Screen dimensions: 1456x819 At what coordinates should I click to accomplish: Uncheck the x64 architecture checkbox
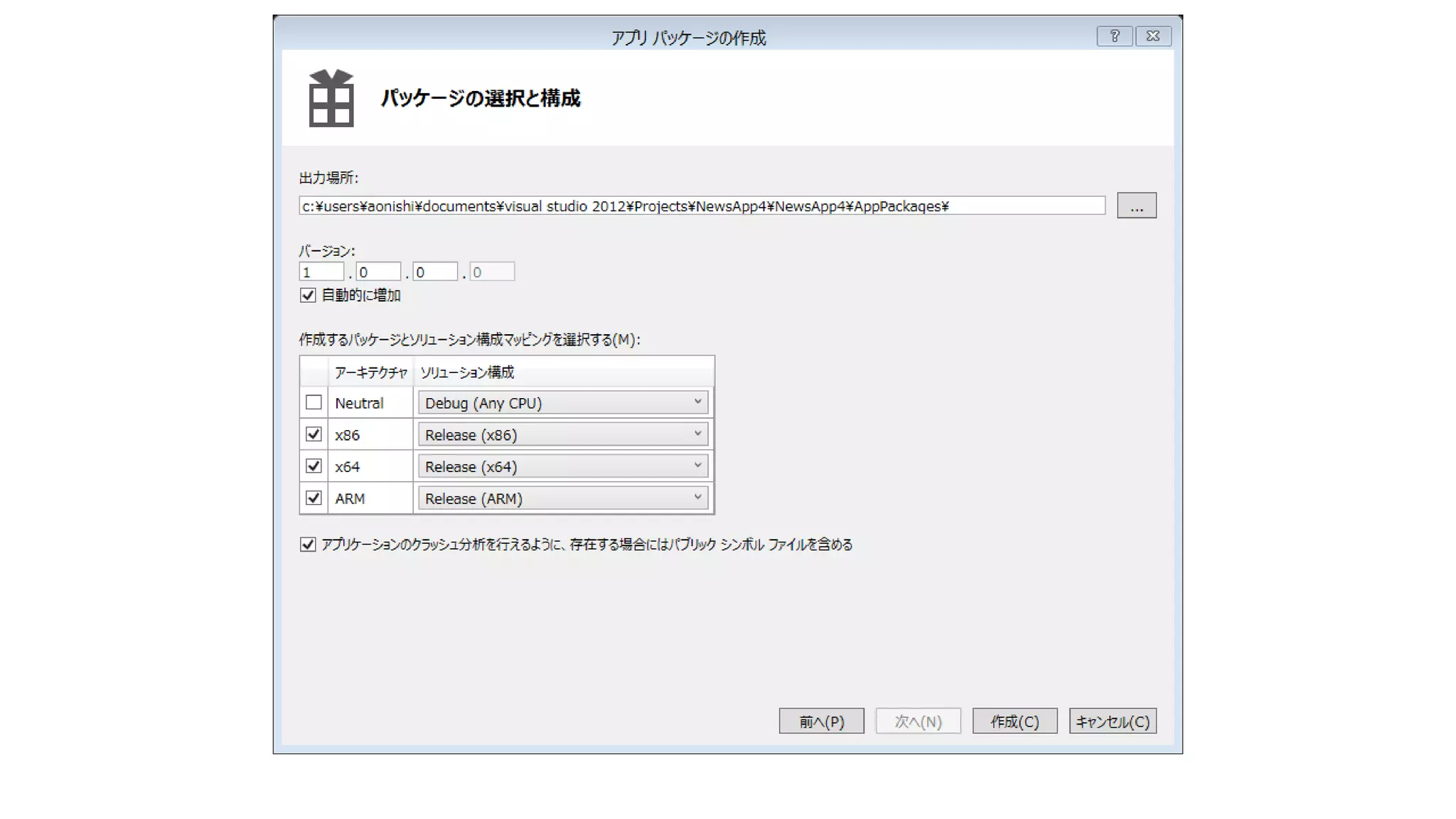coord(314,466)
